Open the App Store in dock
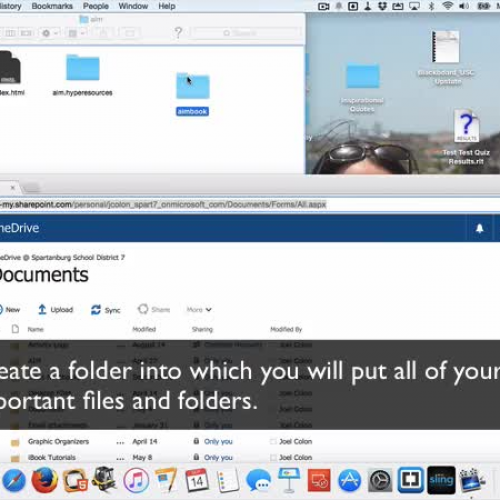The height and width of the screenshot is (500, 500). [349, 480]
